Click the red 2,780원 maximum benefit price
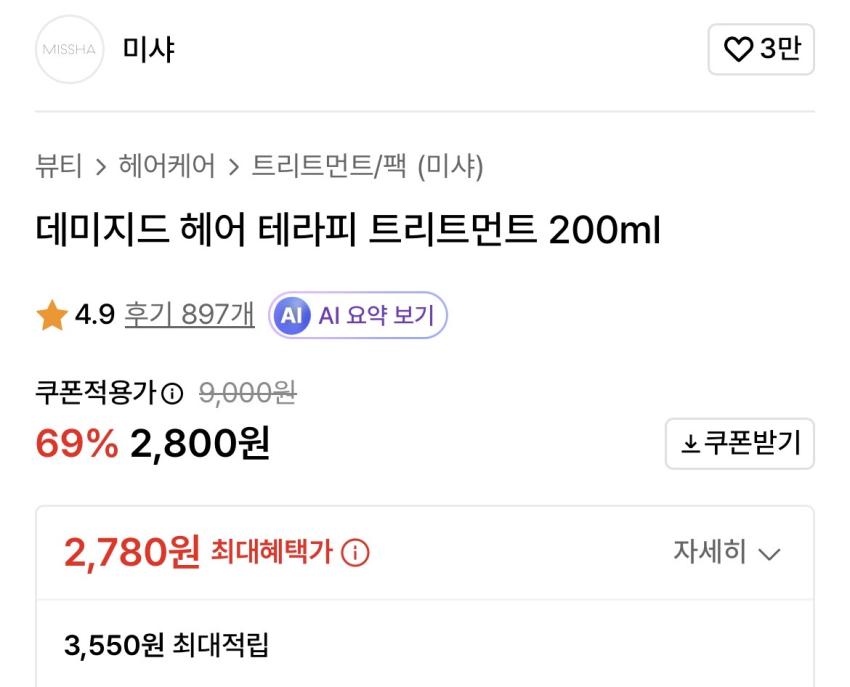Screen dimensions: 850x687 [x=132, y=551]
